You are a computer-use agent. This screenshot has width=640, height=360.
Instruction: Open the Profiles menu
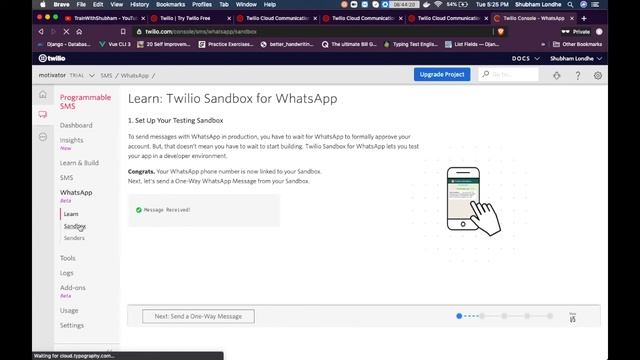[x=202, y=4]
